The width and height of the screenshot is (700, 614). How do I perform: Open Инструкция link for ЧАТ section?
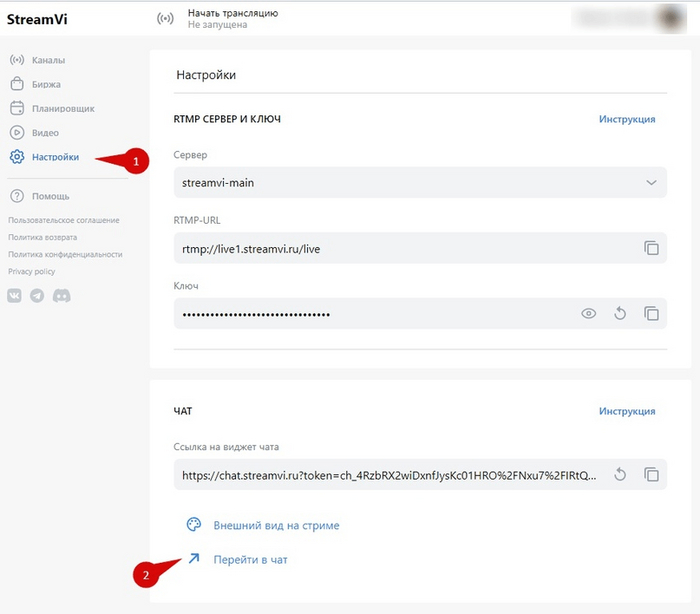point(627,411)
